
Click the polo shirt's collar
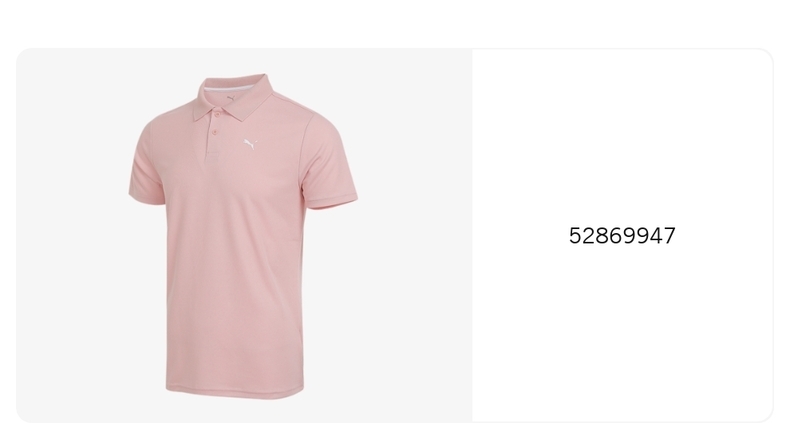pos(234,98)
